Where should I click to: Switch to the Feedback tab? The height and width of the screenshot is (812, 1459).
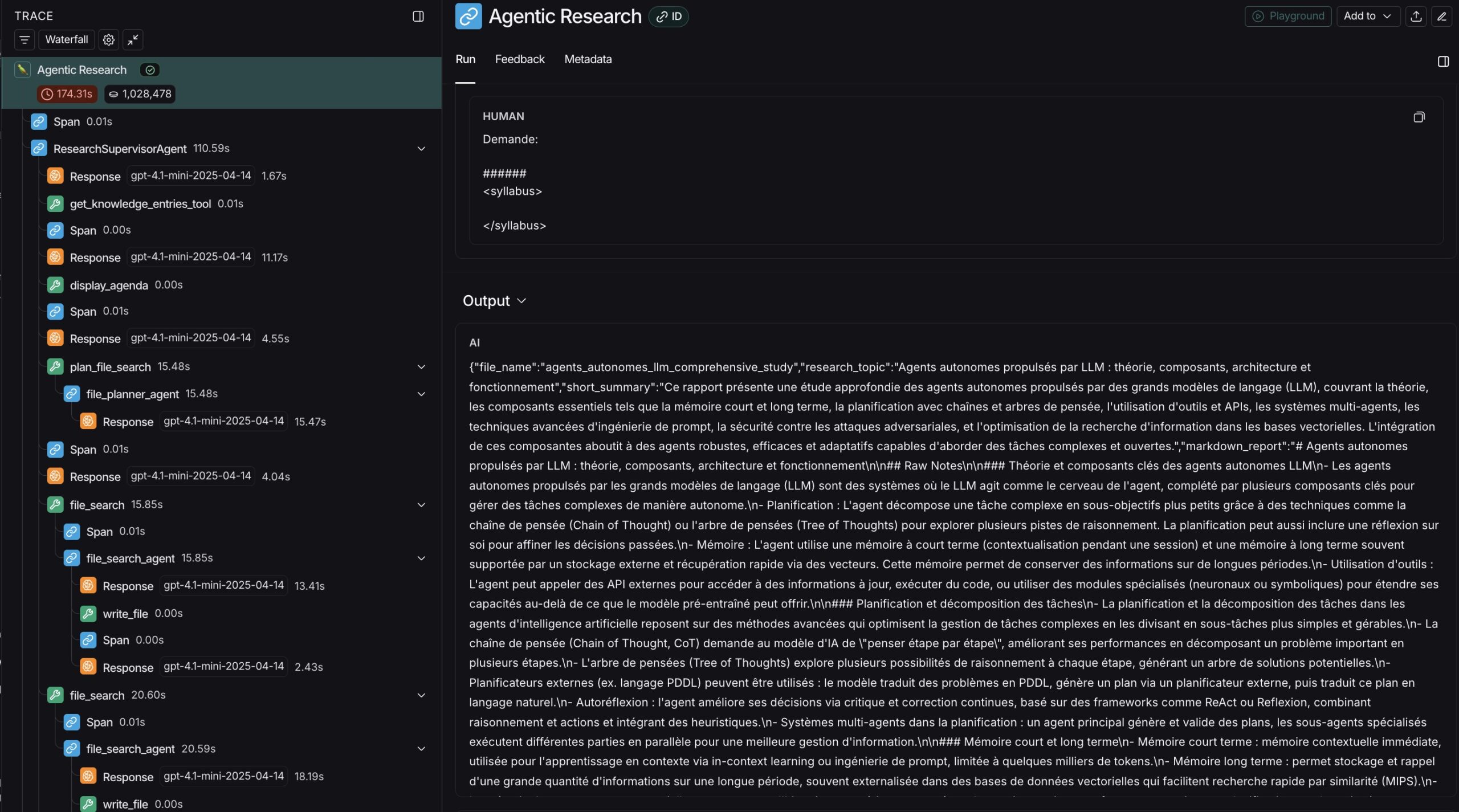[x=519, y=59]
